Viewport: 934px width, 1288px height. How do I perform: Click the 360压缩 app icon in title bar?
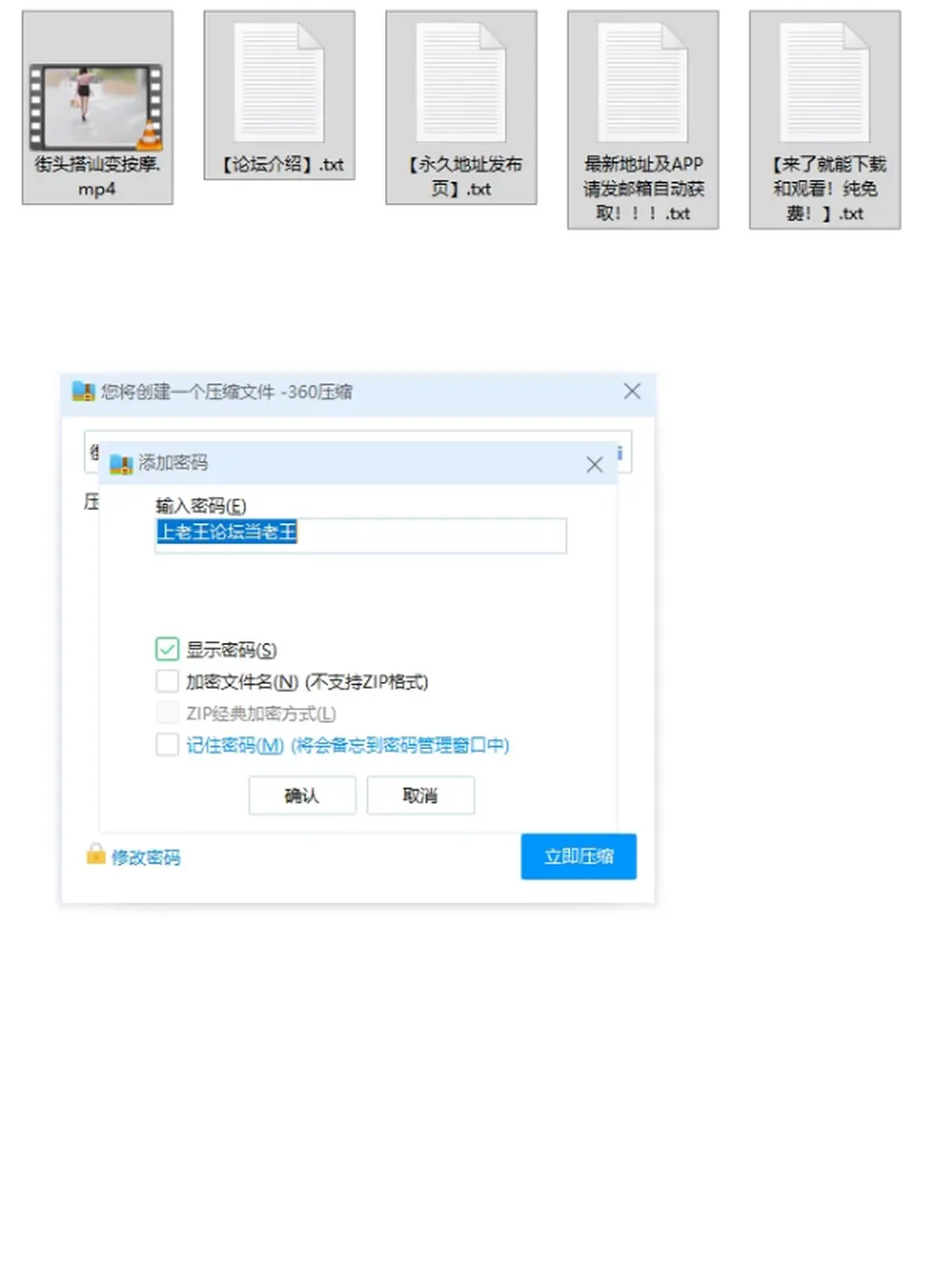tap(83, 391)
